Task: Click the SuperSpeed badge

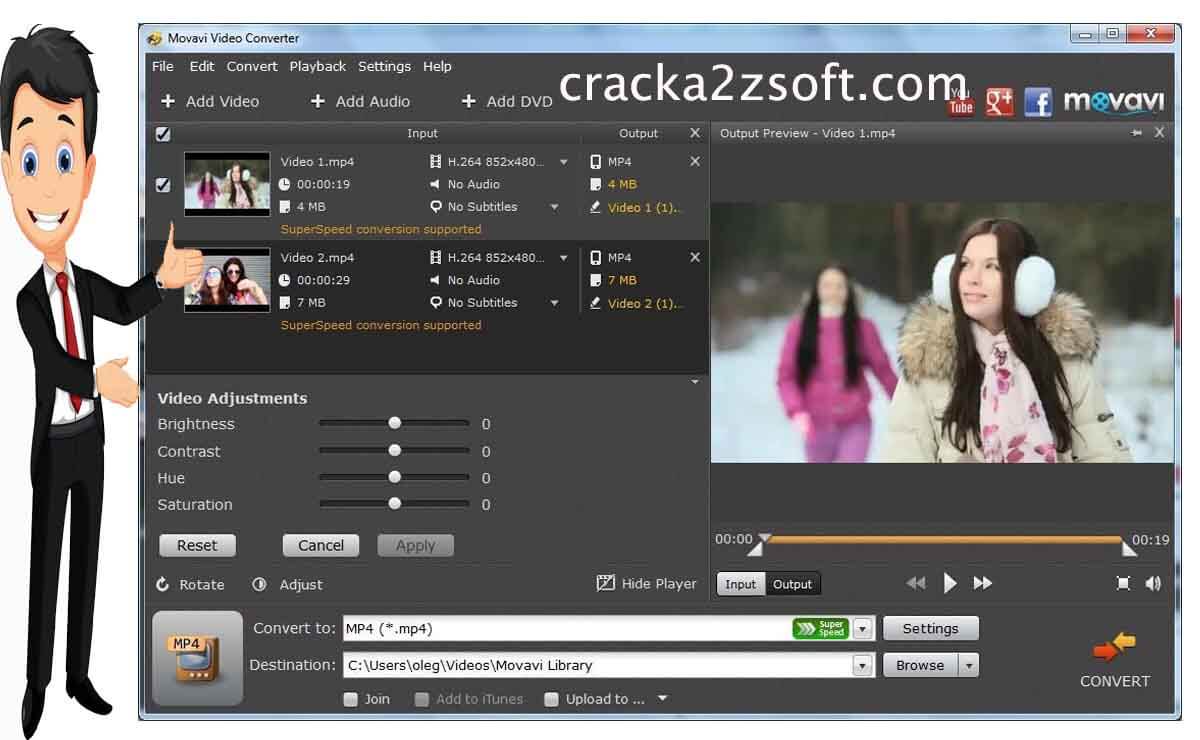Action: pos(821,628)
